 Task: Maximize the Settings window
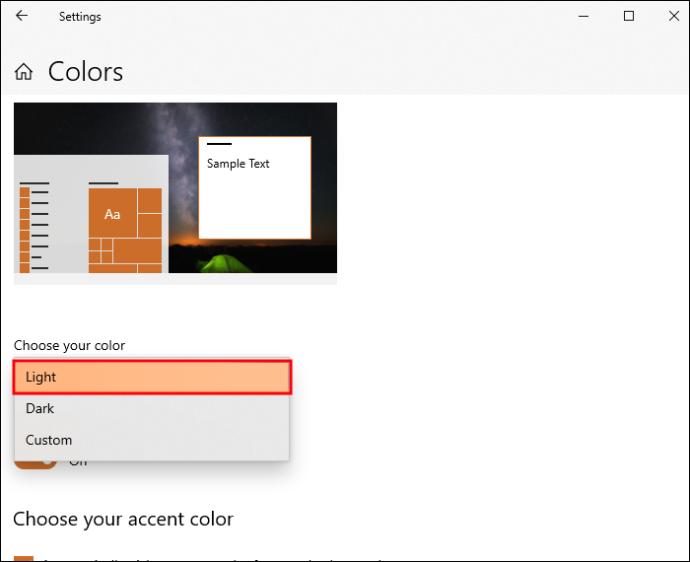(x=629, y=16)
